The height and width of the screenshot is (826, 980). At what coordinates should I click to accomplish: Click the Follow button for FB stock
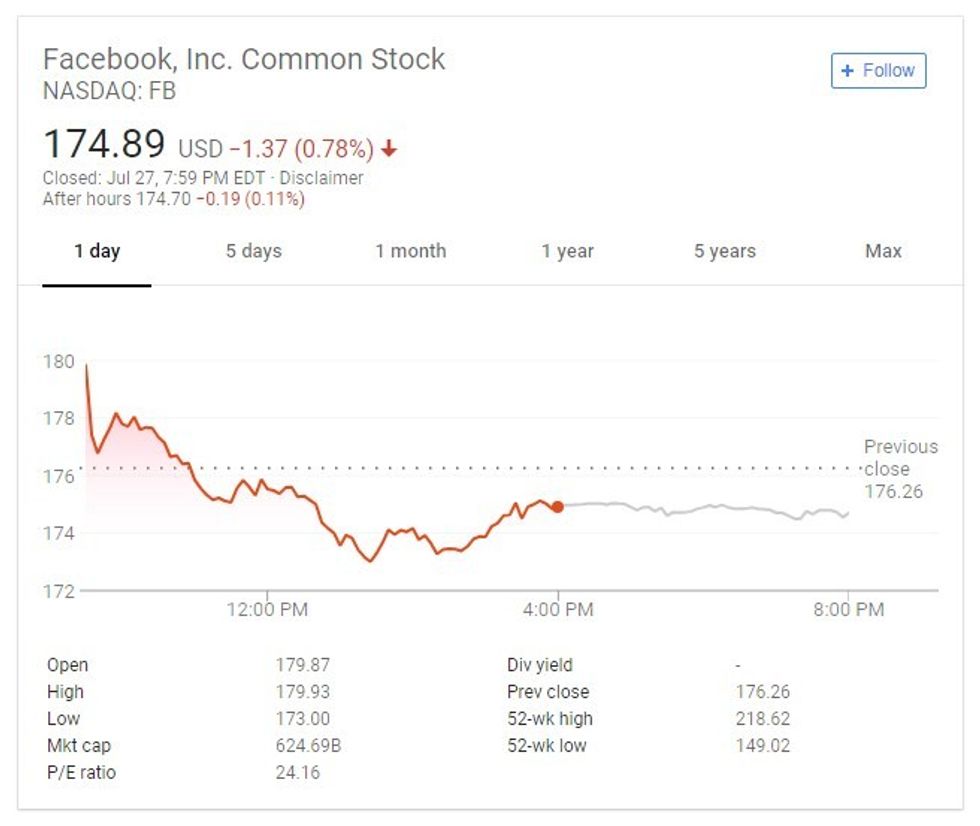[x=878, y=70]
